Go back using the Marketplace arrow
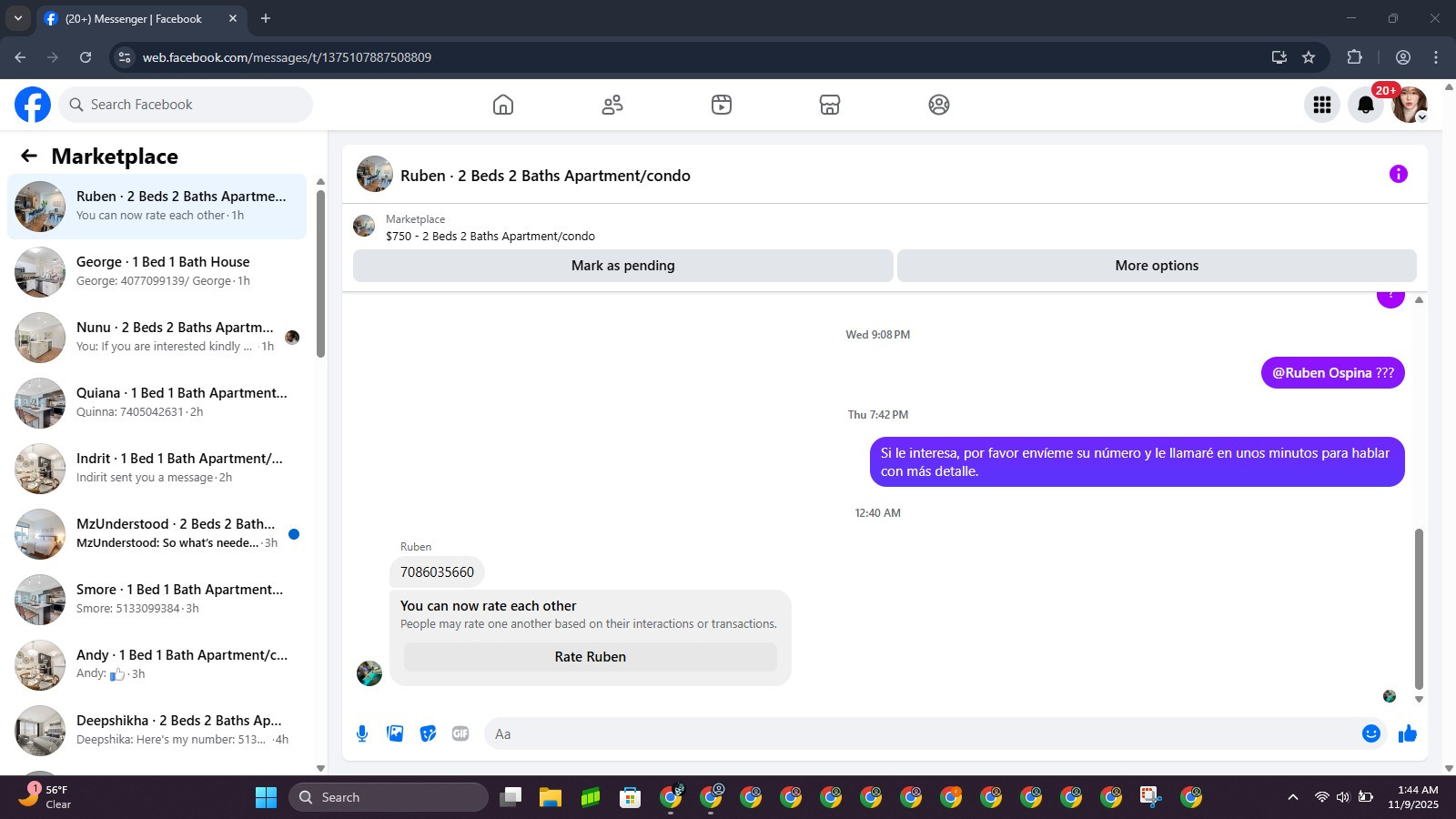The width and height of the screenshot is (1456, 819). (x=29, y=156)
